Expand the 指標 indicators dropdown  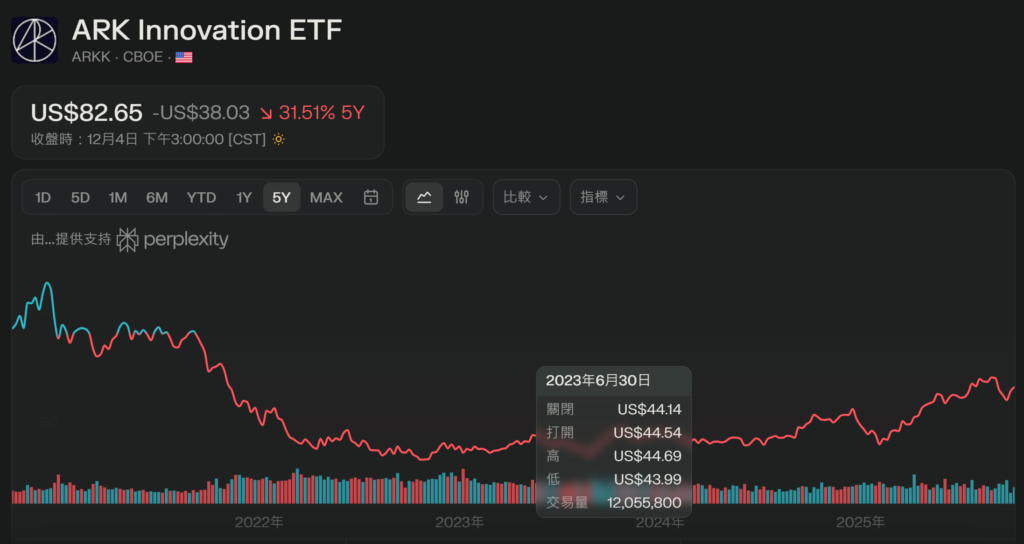tap(603, 197)
